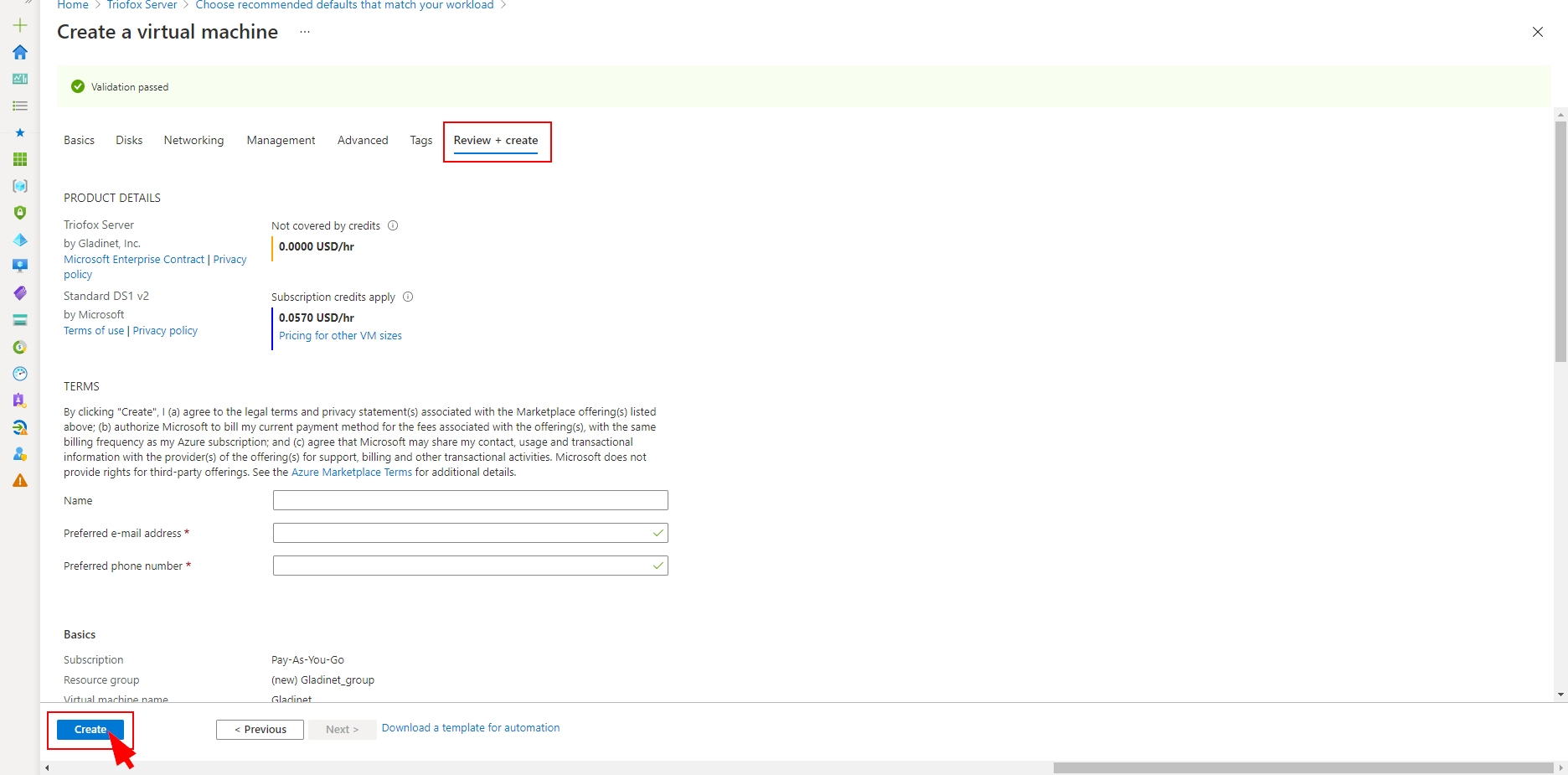Screen dimensions: 1568x775
Task: Click the orange warning triangle sidebar icon
Action: tap(20, 481)
